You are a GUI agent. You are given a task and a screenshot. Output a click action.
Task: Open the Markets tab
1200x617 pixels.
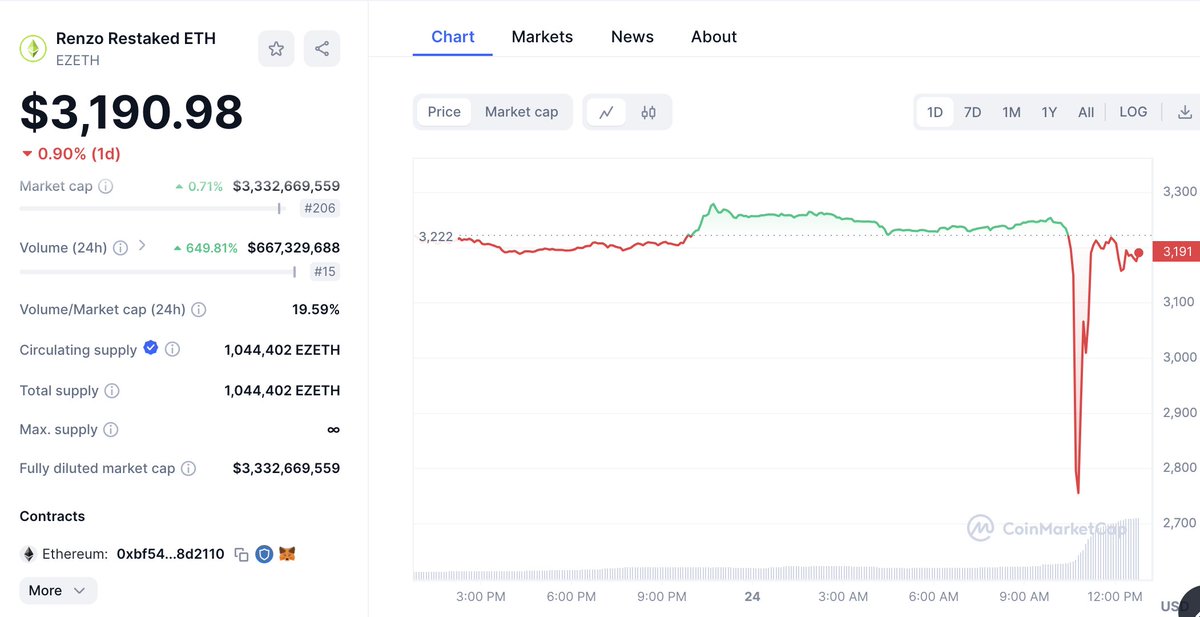coord(542,37)
